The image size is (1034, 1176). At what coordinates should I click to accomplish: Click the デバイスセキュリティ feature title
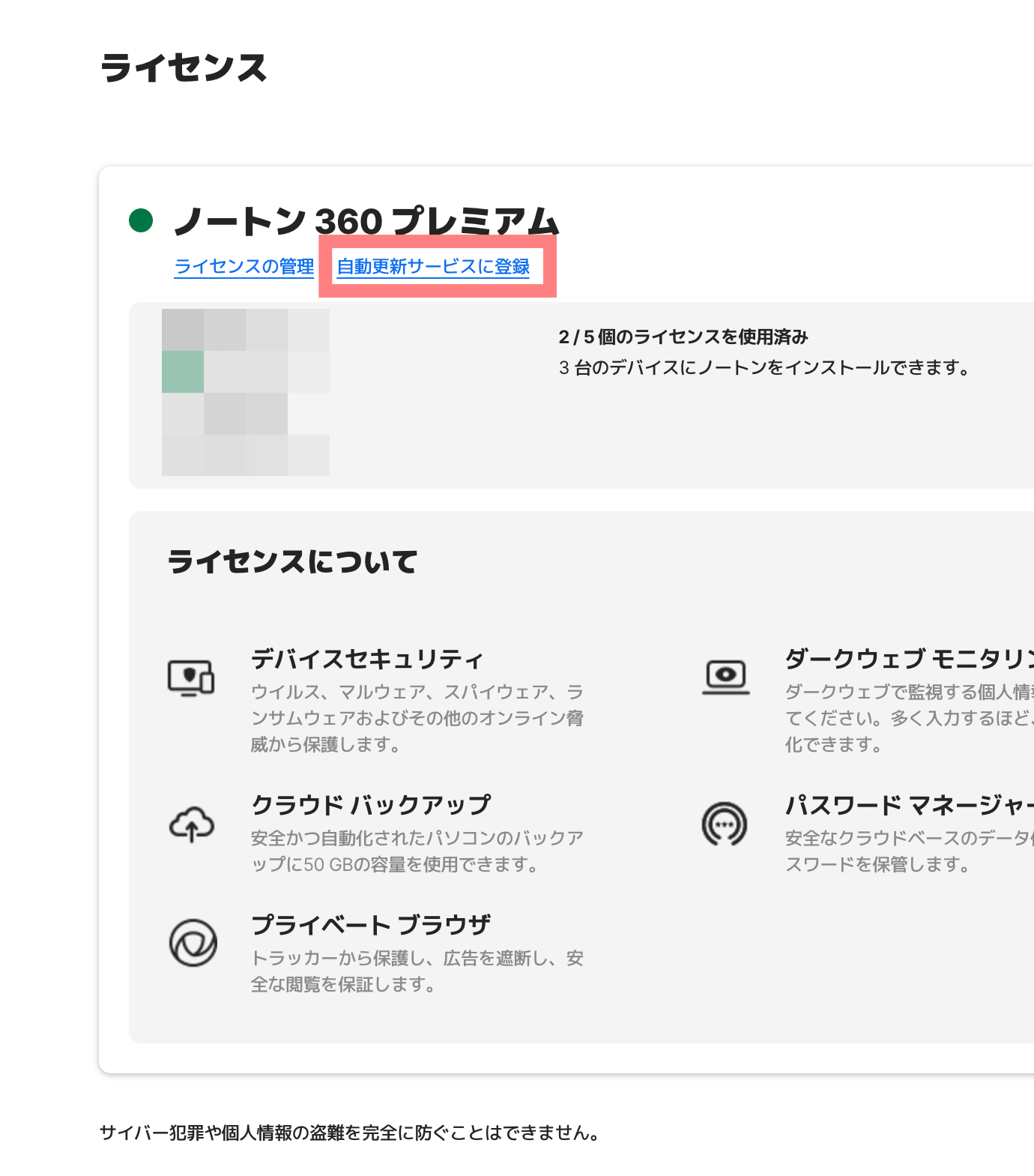[x=367, y=659]
